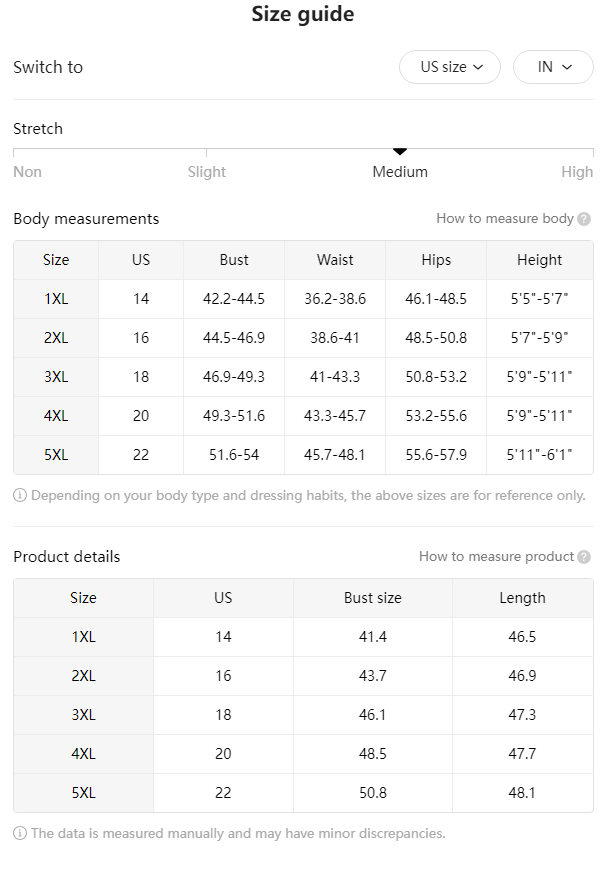Viewport: 612px width, 871px height.
Task: Select the Slight stretch label
Action: coord(207,172)
